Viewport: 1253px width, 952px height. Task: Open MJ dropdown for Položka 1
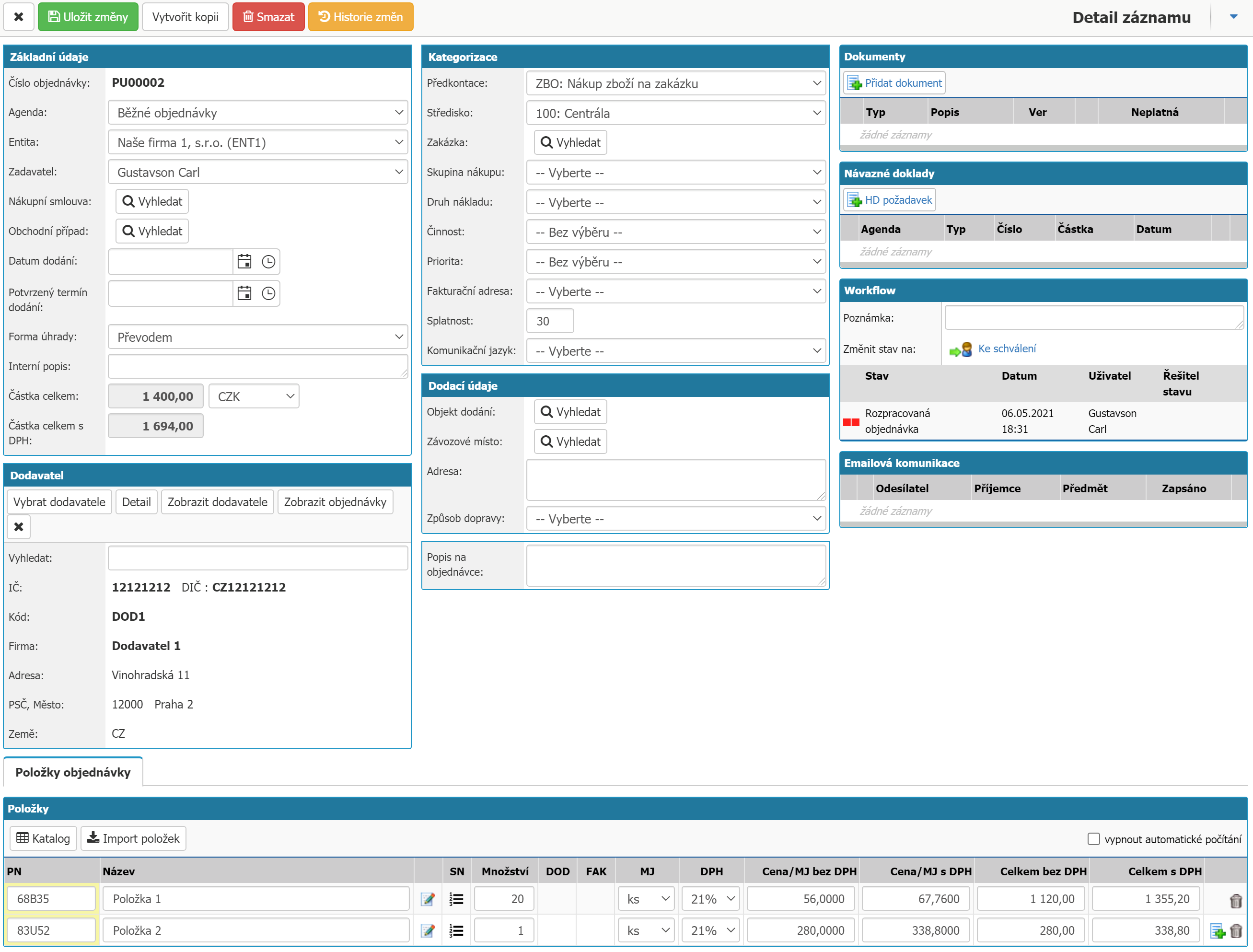click(x=646, y=899)
